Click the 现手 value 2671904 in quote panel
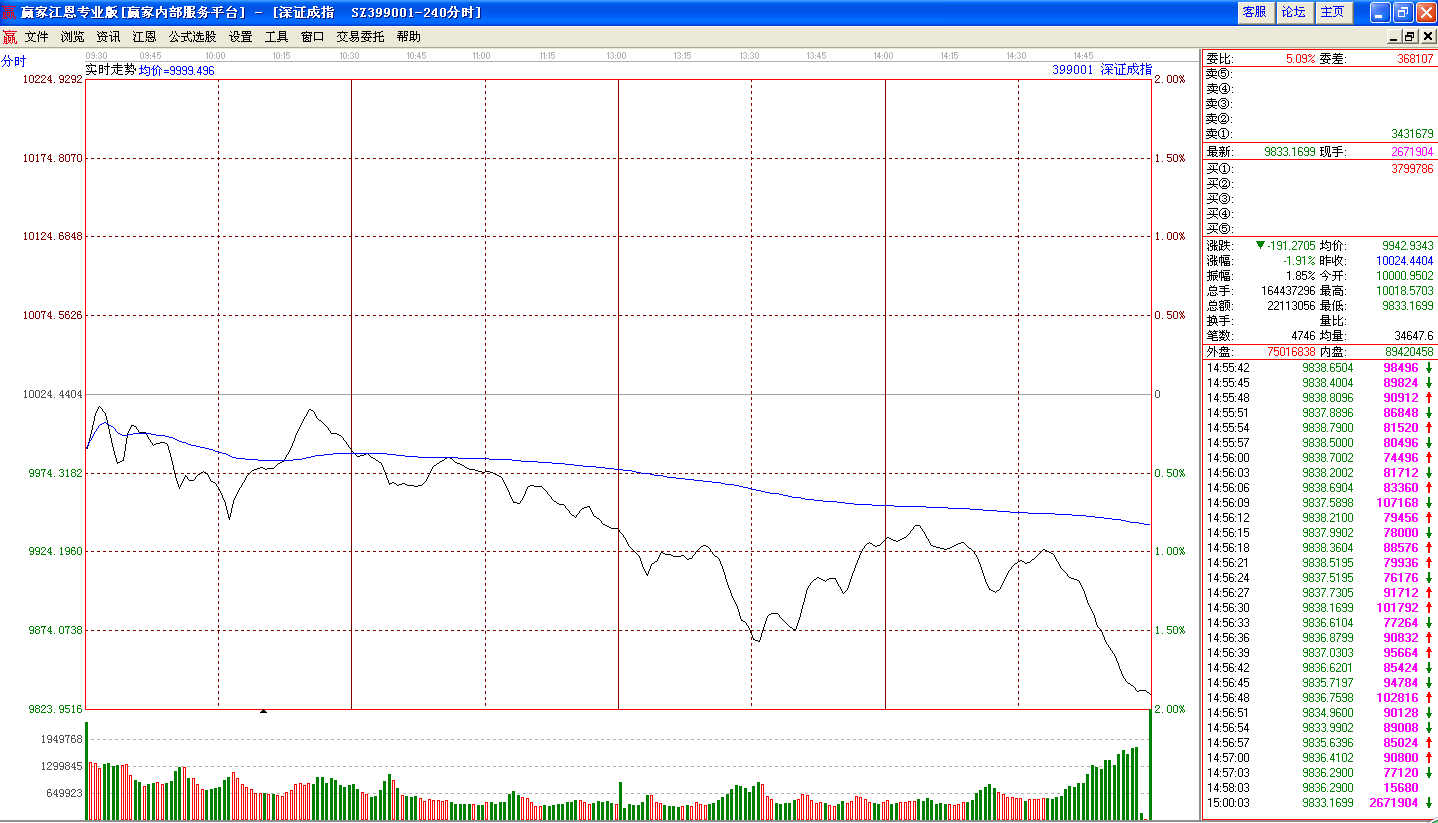Viewport: 1438px width, 823px height. [x=1412, y=152]
